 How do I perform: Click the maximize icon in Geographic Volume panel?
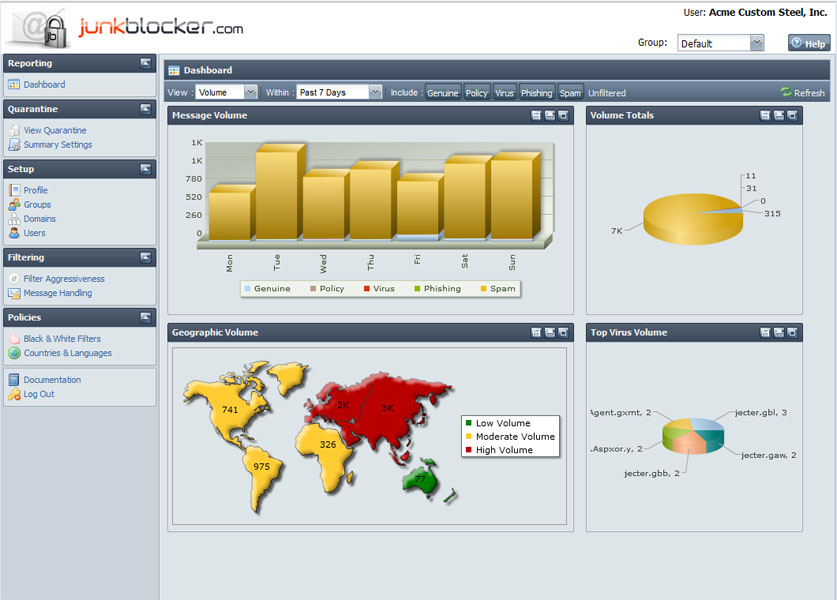[563, 333]
